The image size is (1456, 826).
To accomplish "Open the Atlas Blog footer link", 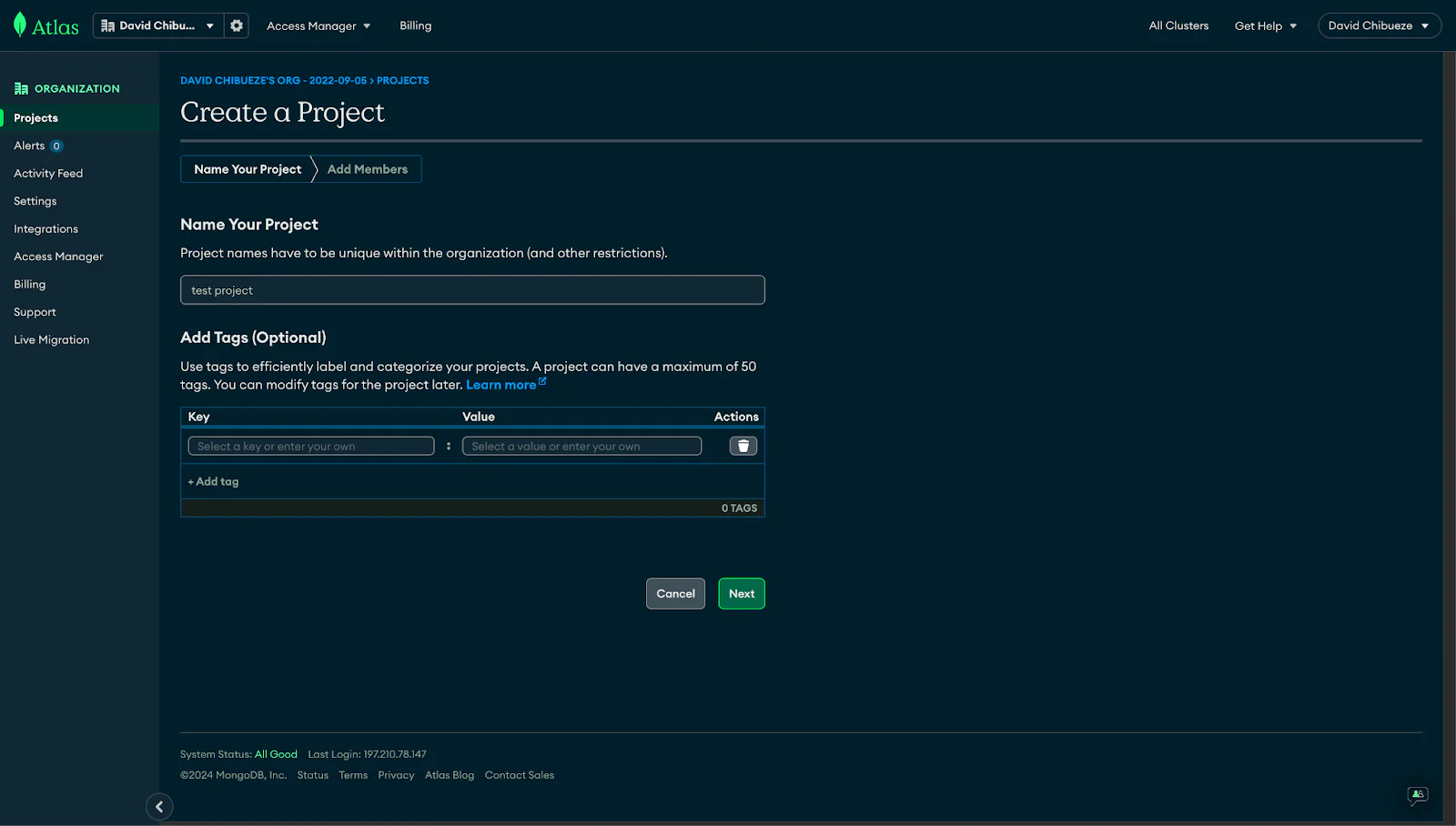I will [450, 775].
